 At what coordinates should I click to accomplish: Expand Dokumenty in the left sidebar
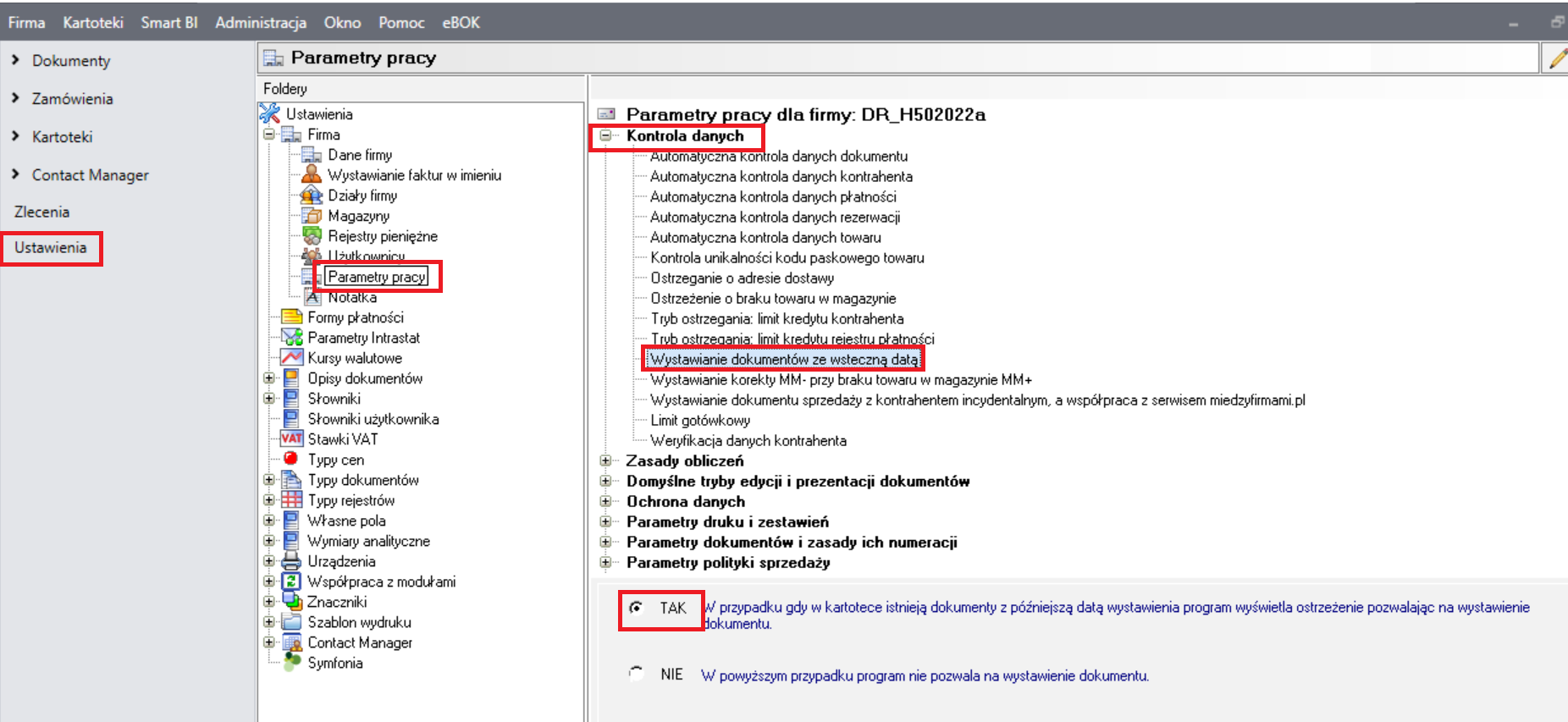coord(15,60)
